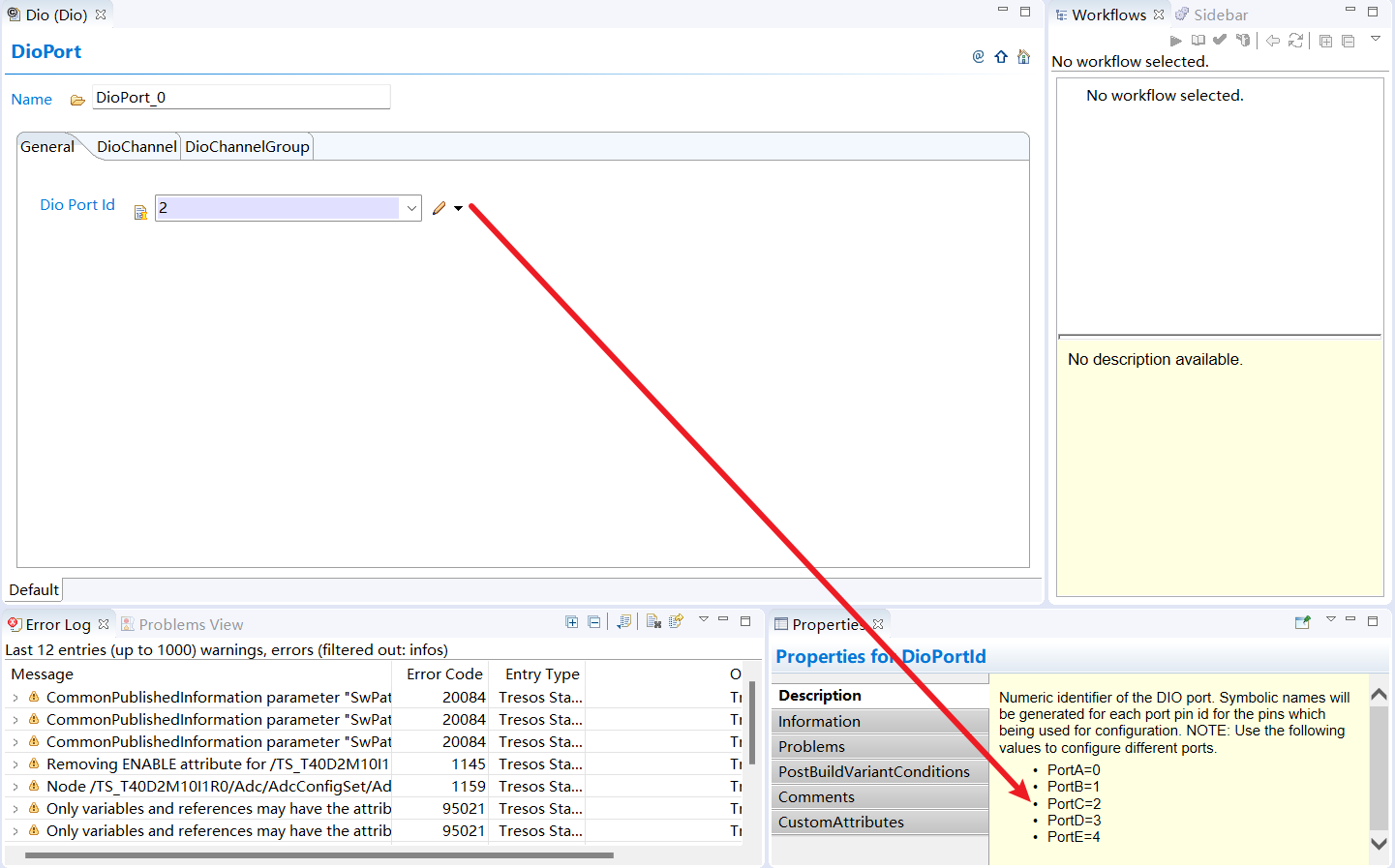Collapse all entries in Error Log toolbar
The height and width of the screenshot is (868, 1395).
[x=593, y=621]
